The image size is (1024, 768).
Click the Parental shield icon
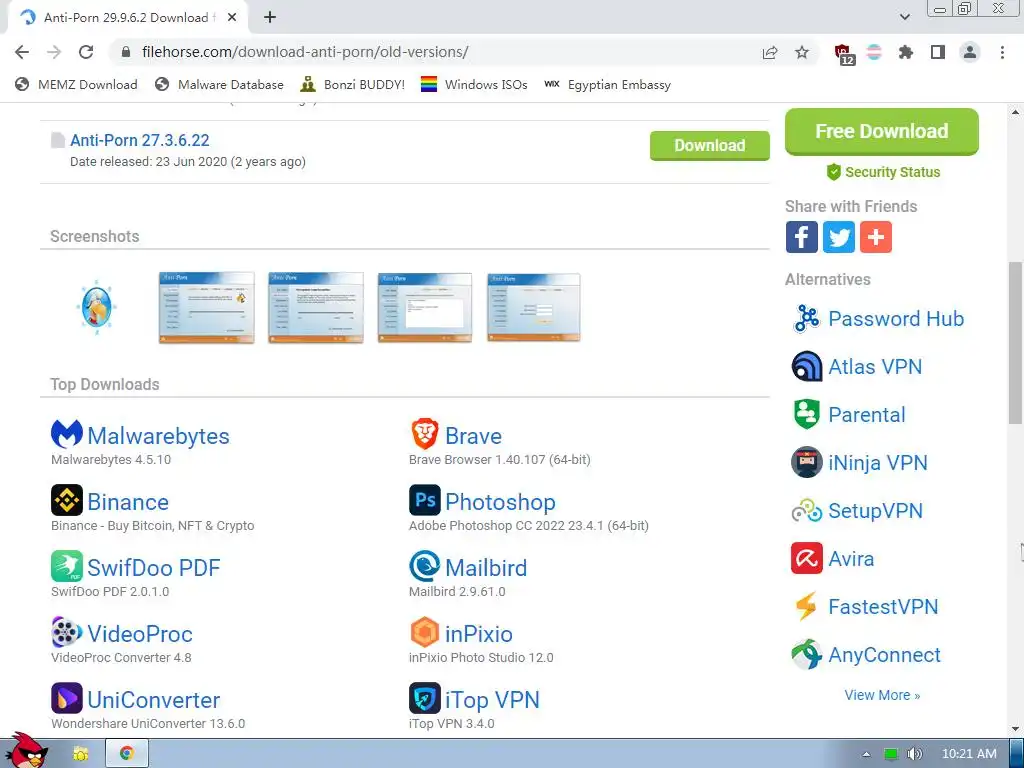807,415
